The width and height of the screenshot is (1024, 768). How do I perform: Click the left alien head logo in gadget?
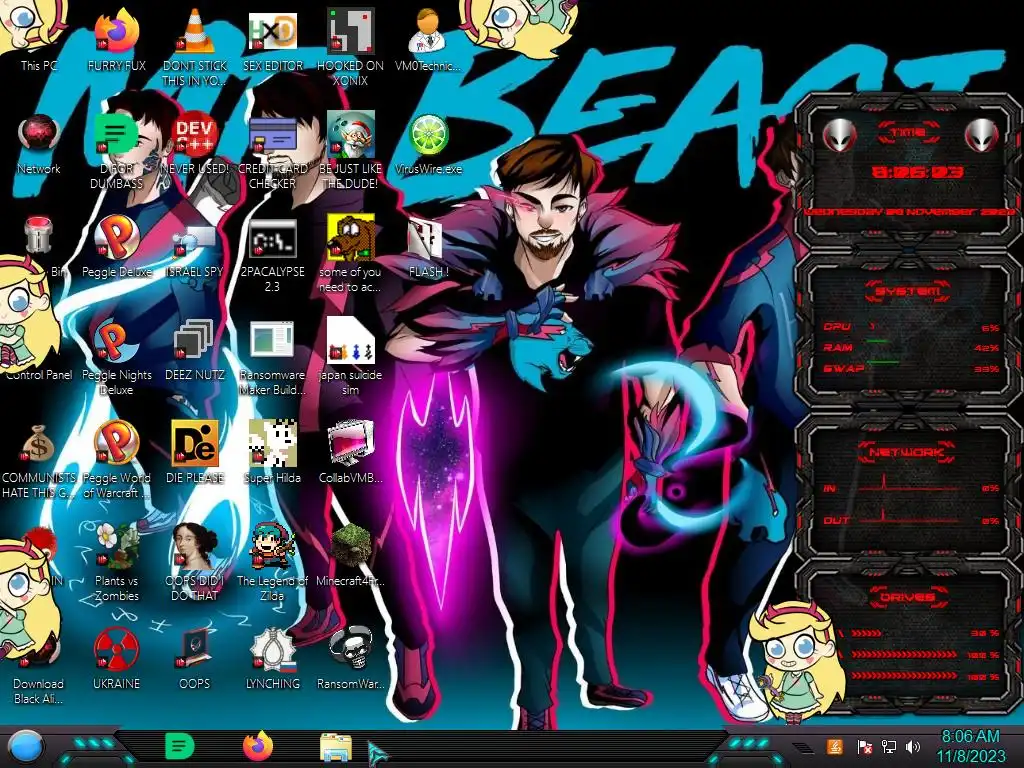point(839,135)
